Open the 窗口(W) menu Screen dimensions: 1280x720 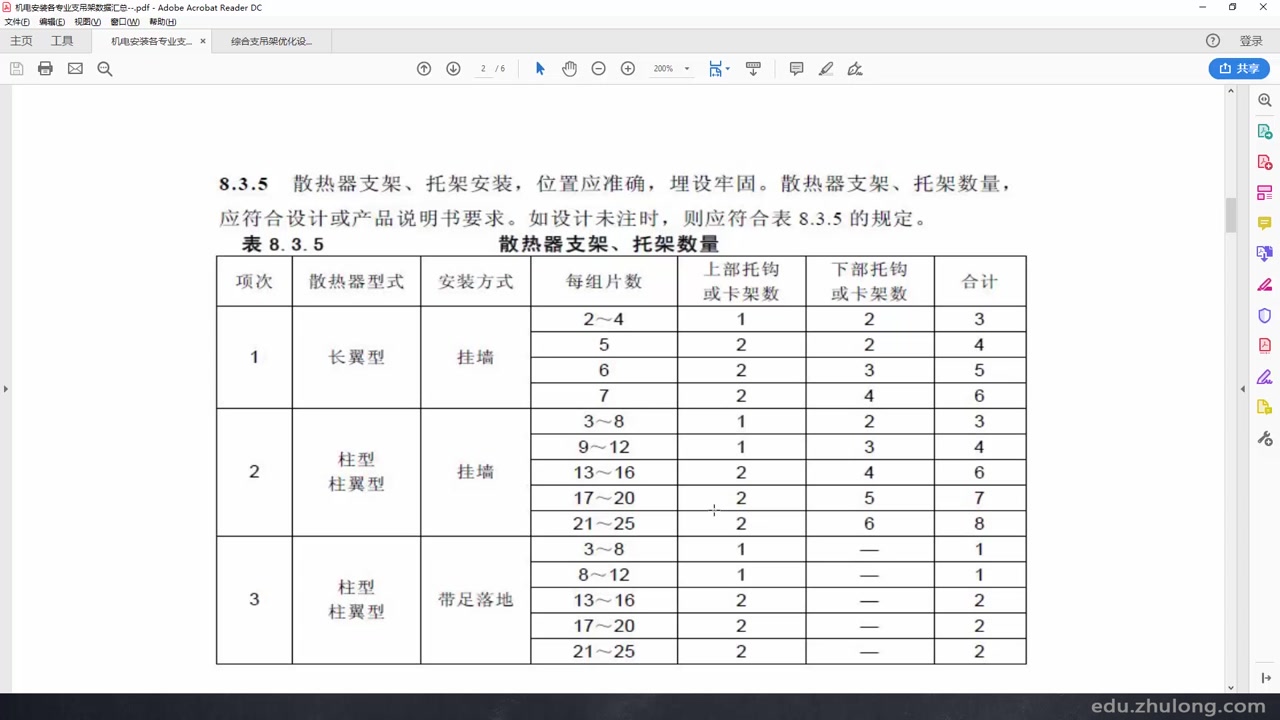[125, 22]
